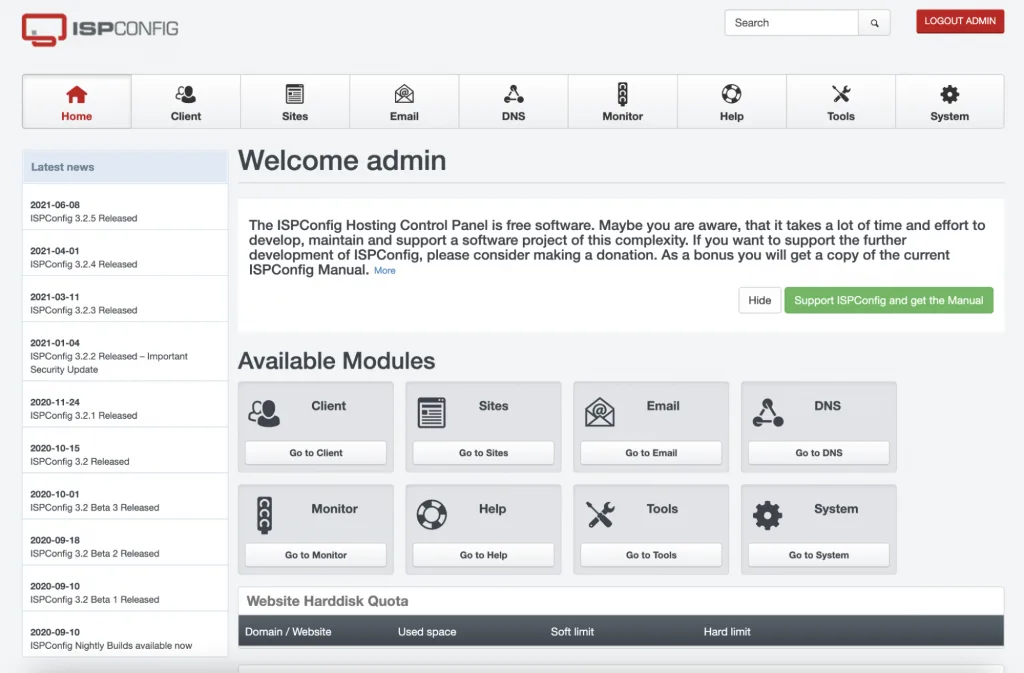
Task: Select the DNS navigation tab
Action: [x=513, y=102]
